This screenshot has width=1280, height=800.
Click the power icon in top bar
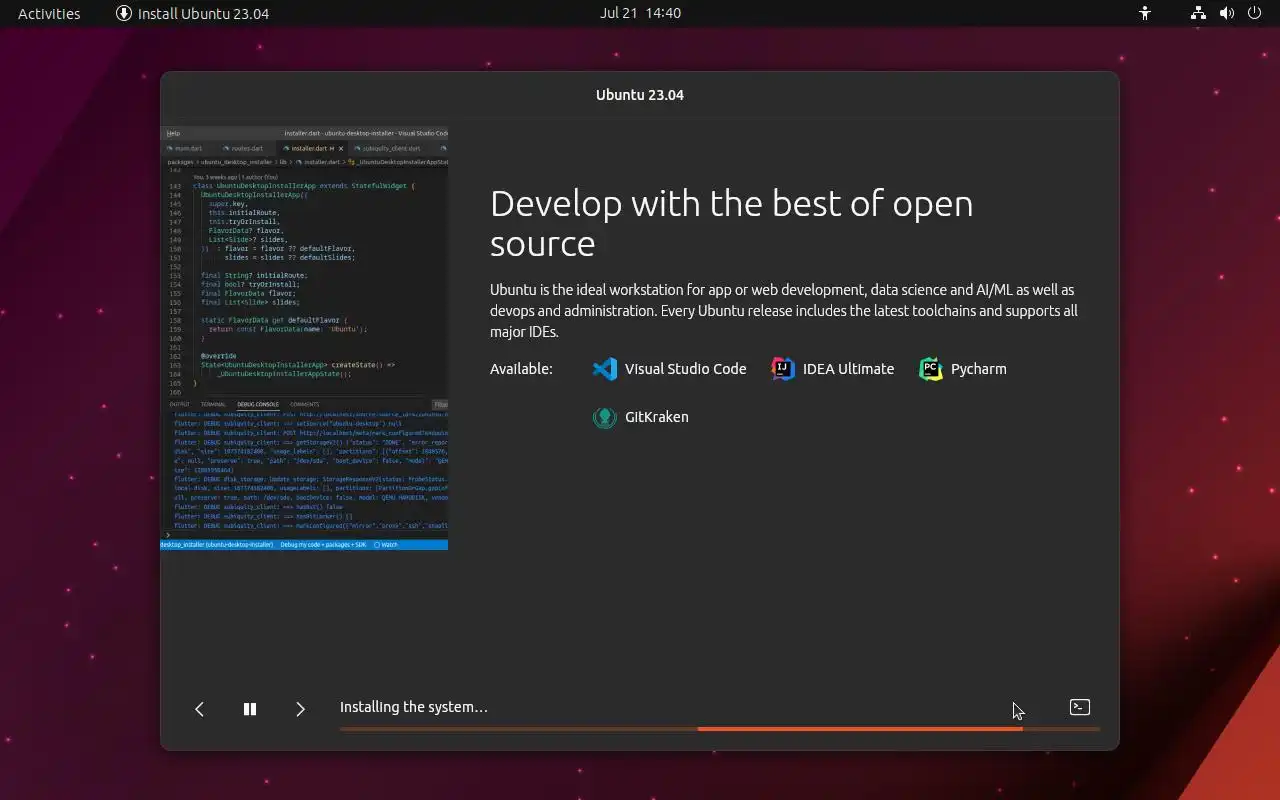[x=1255, y=13]
